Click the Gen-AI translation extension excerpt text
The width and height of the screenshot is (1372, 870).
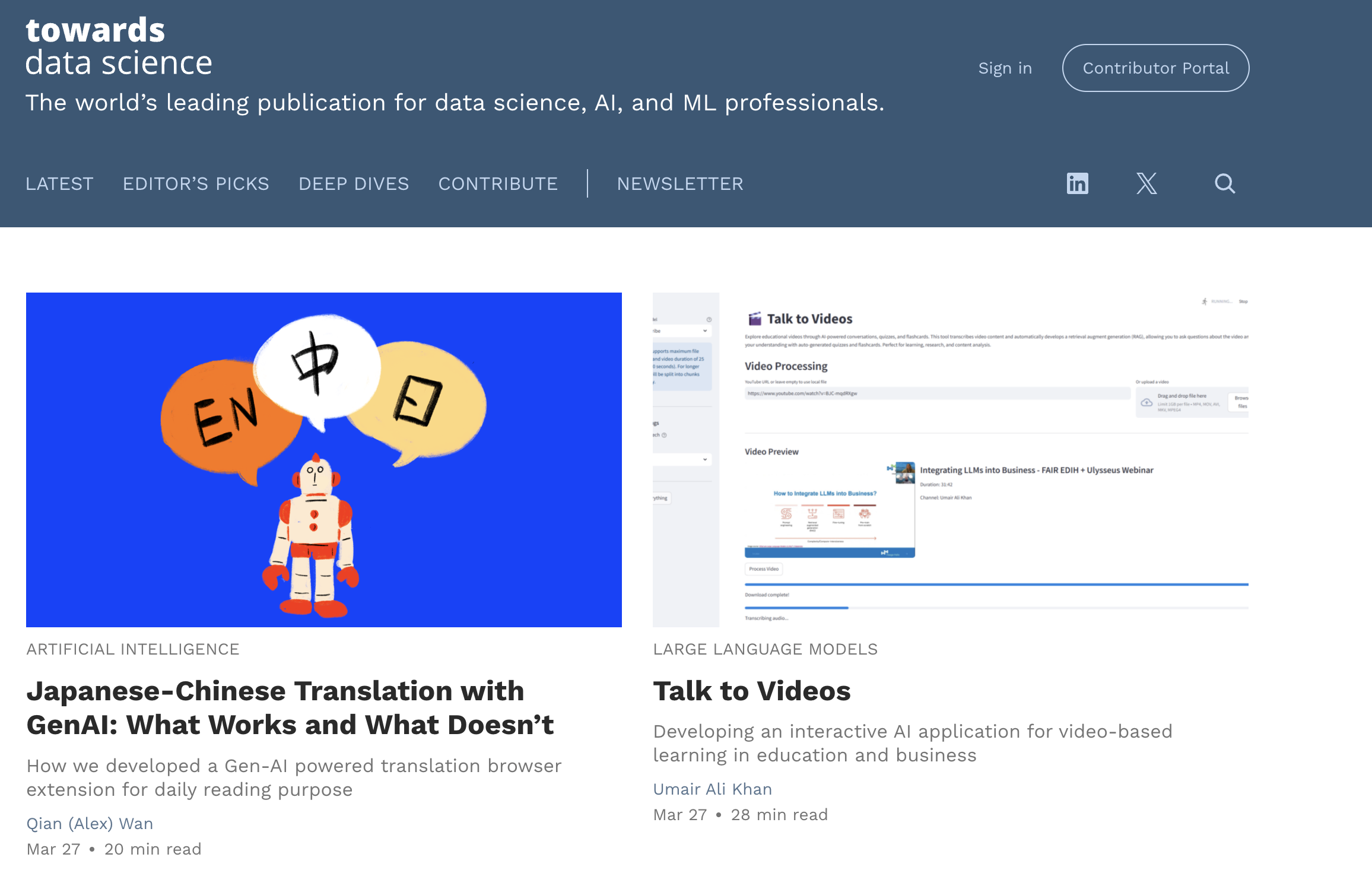[x=294, y=777]
